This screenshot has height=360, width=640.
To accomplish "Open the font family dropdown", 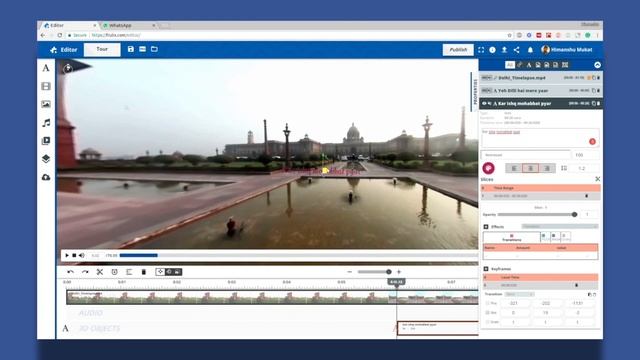I will click(x=527, y=155).
